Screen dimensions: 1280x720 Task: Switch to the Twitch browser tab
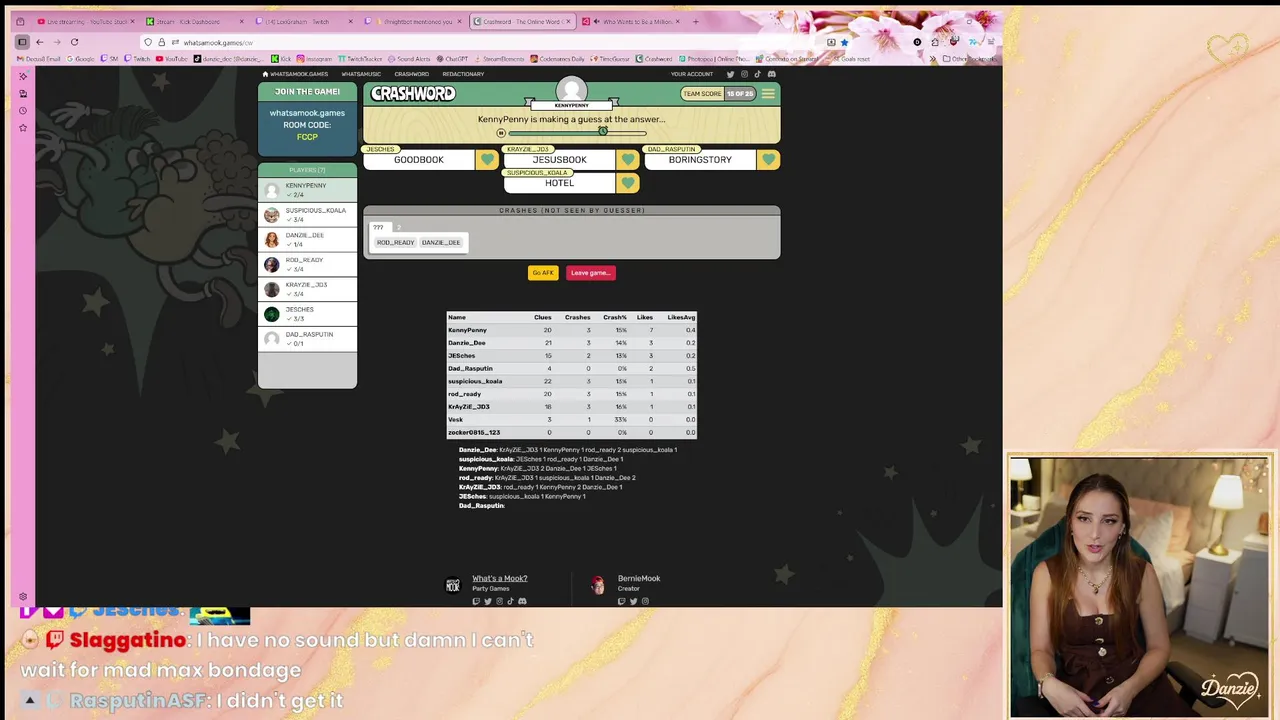click(x=302, y=21)
